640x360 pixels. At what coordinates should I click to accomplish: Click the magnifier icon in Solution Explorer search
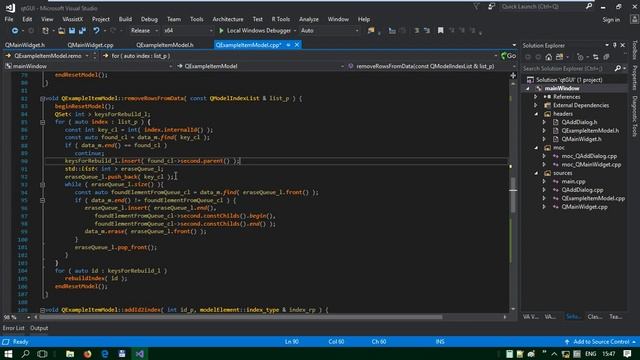point(618,69)
